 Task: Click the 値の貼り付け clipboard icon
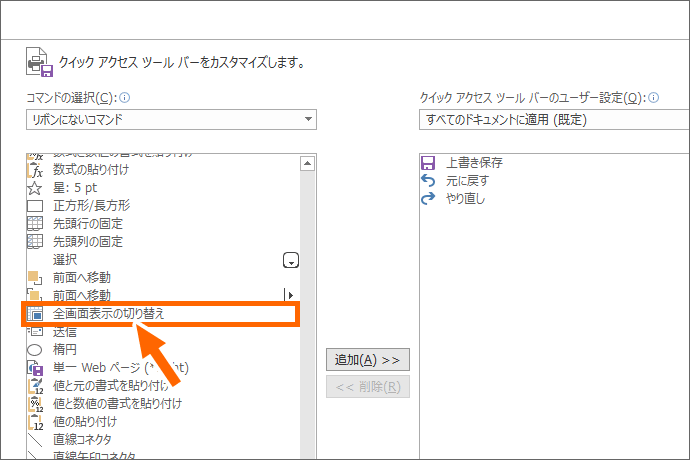click(x=36, y=422)
